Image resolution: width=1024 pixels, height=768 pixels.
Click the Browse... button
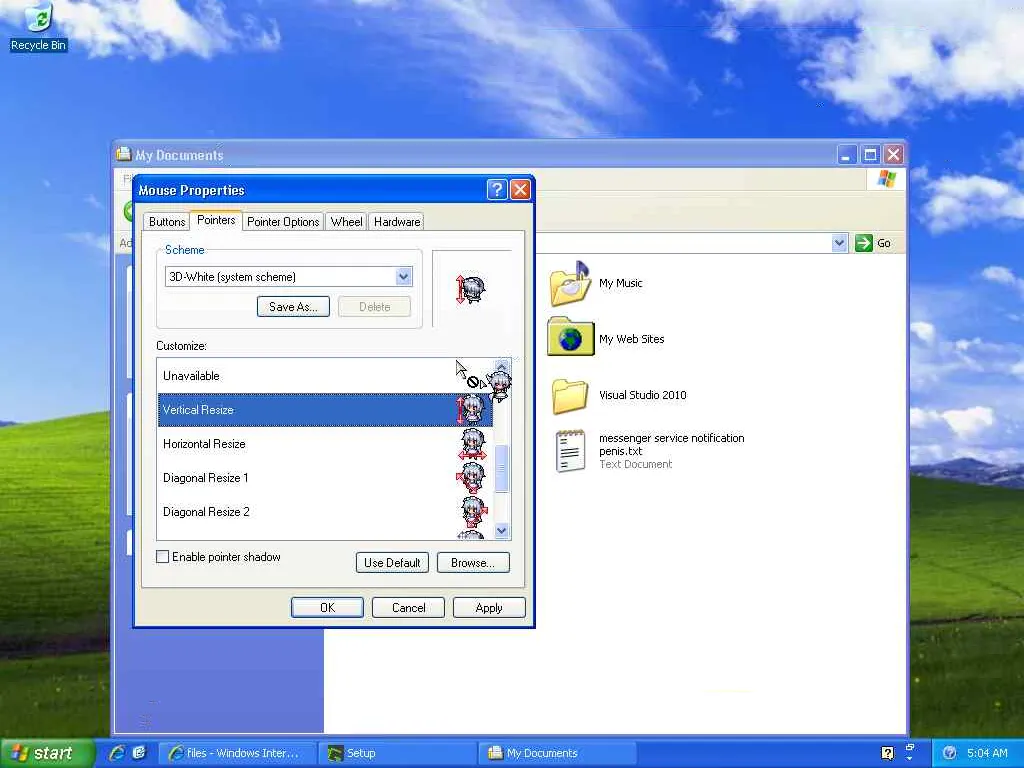473,563
